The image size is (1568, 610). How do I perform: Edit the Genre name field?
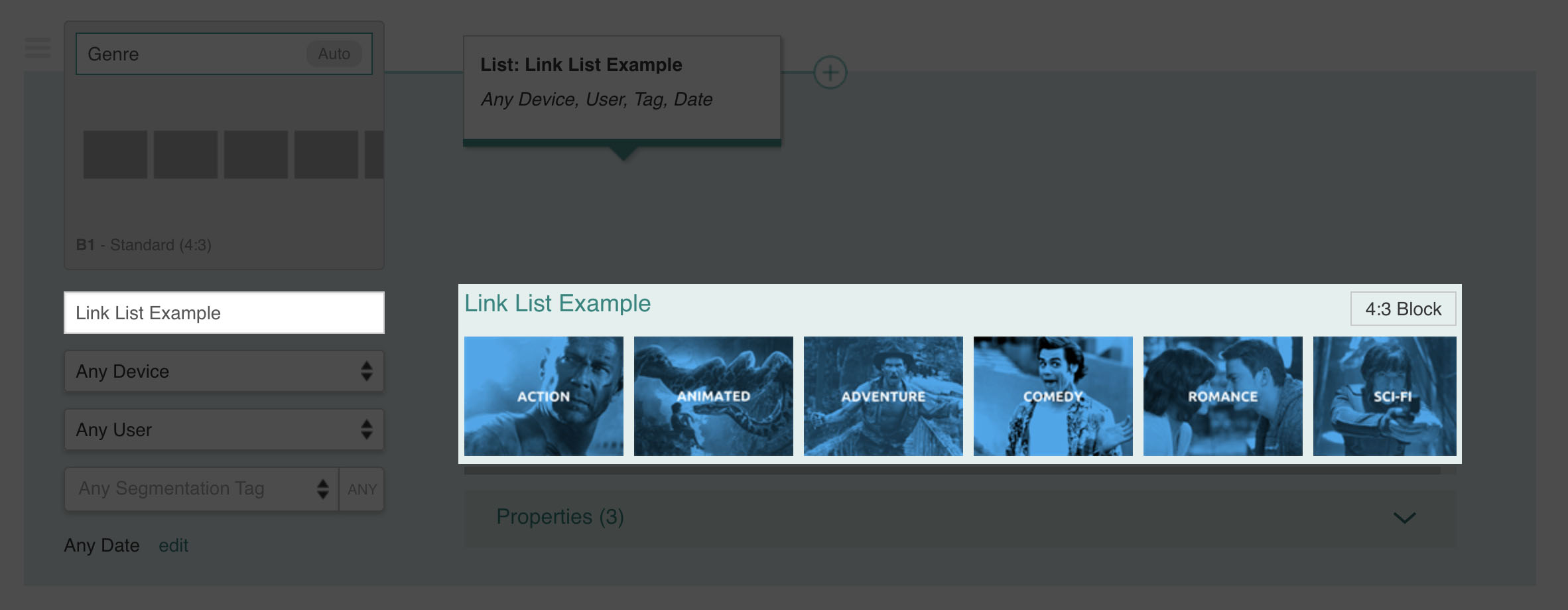point(224,54)
